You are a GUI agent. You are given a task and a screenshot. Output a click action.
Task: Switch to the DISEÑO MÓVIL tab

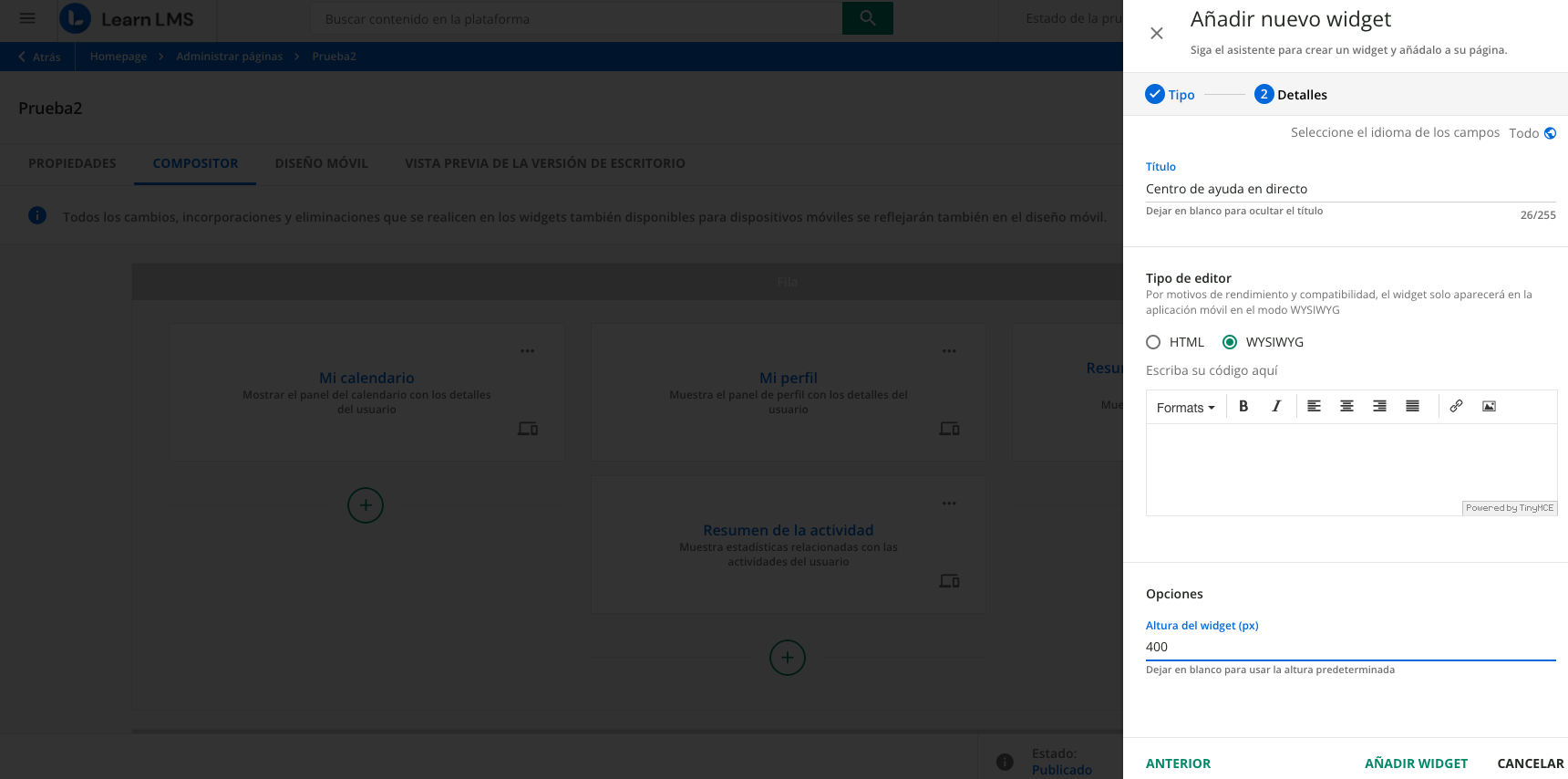pyautogui.click(x=322, y=163)
